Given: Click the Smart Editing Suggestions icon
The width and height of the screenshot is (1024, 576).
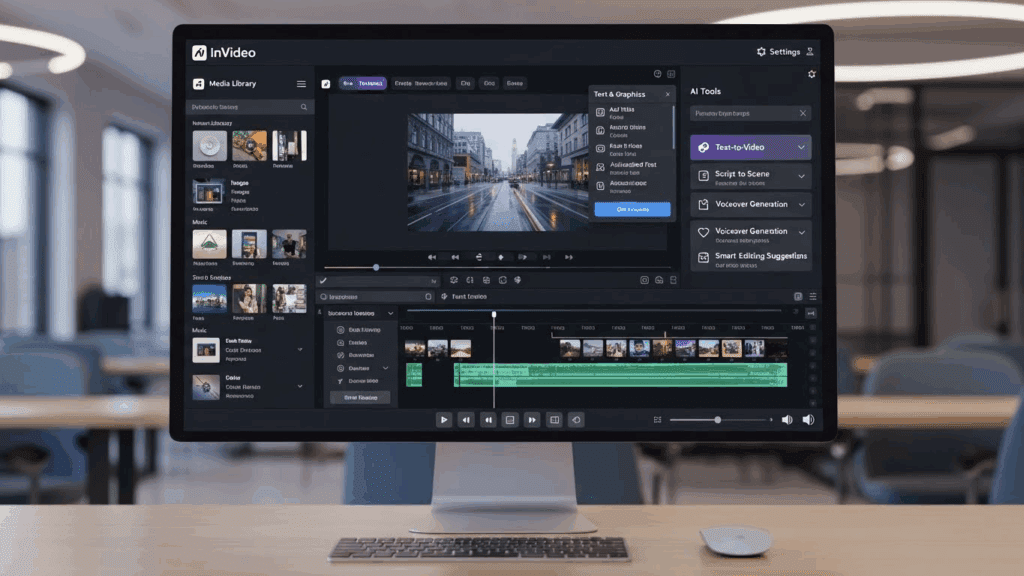Looking at the screenshot, I should pos(703,257).
